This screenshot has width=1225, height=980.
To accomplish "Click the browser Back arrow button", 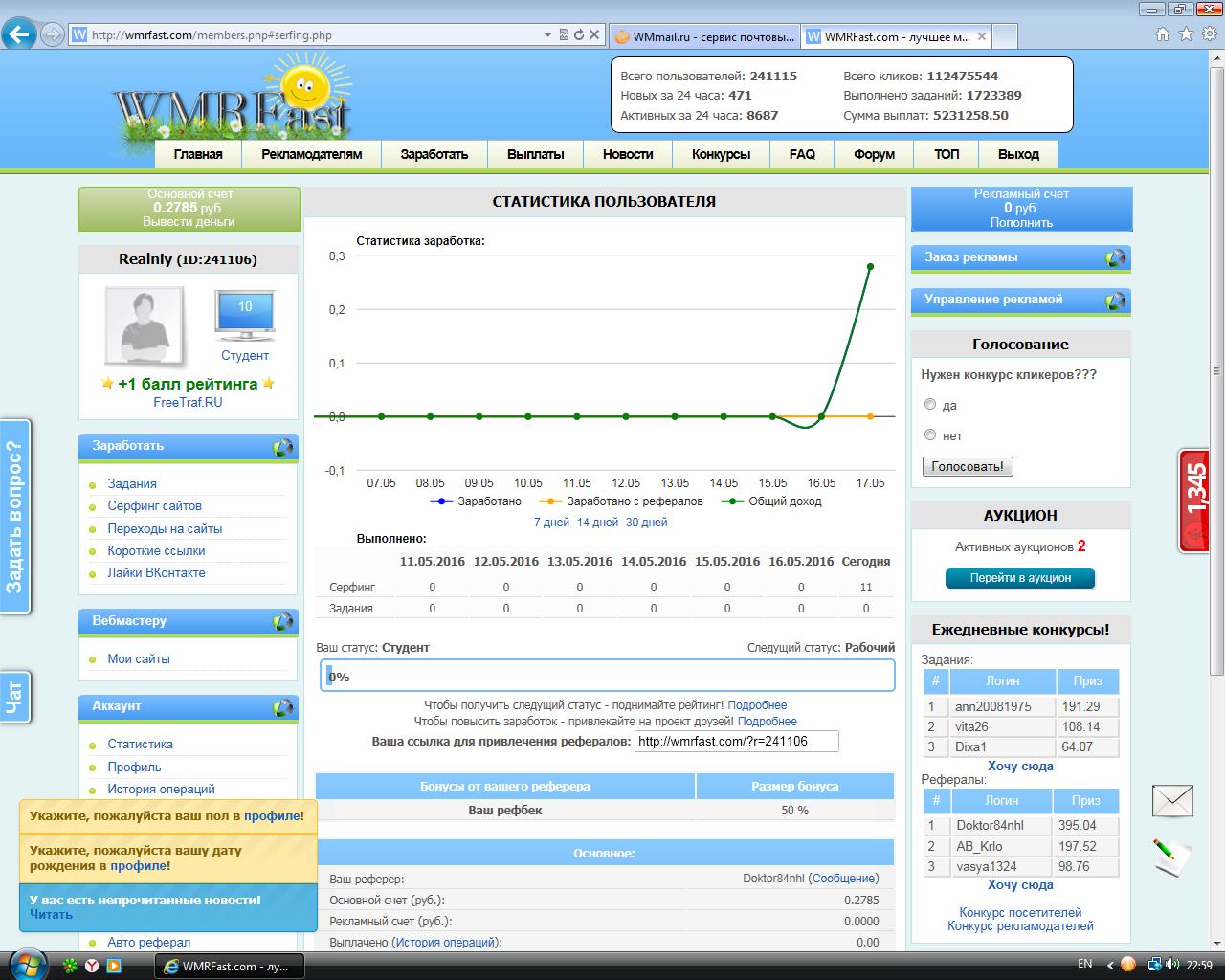I will pos(20,34).
